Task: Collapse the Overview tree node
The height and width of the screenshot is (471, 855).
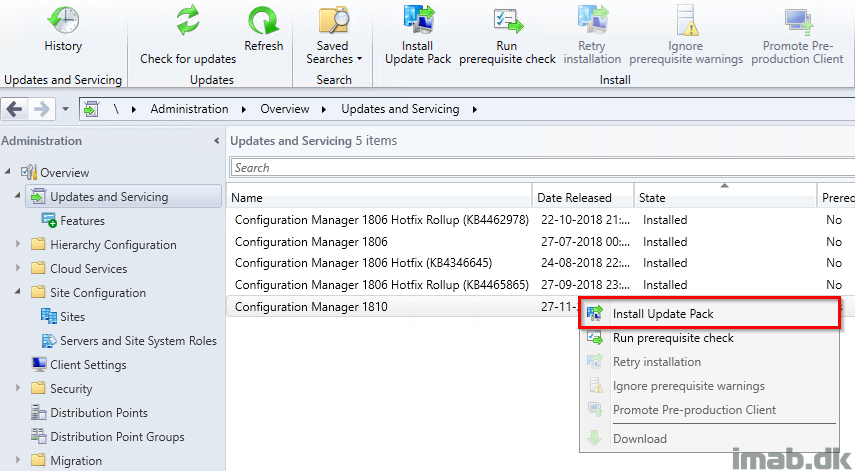Action: point(8,172)
